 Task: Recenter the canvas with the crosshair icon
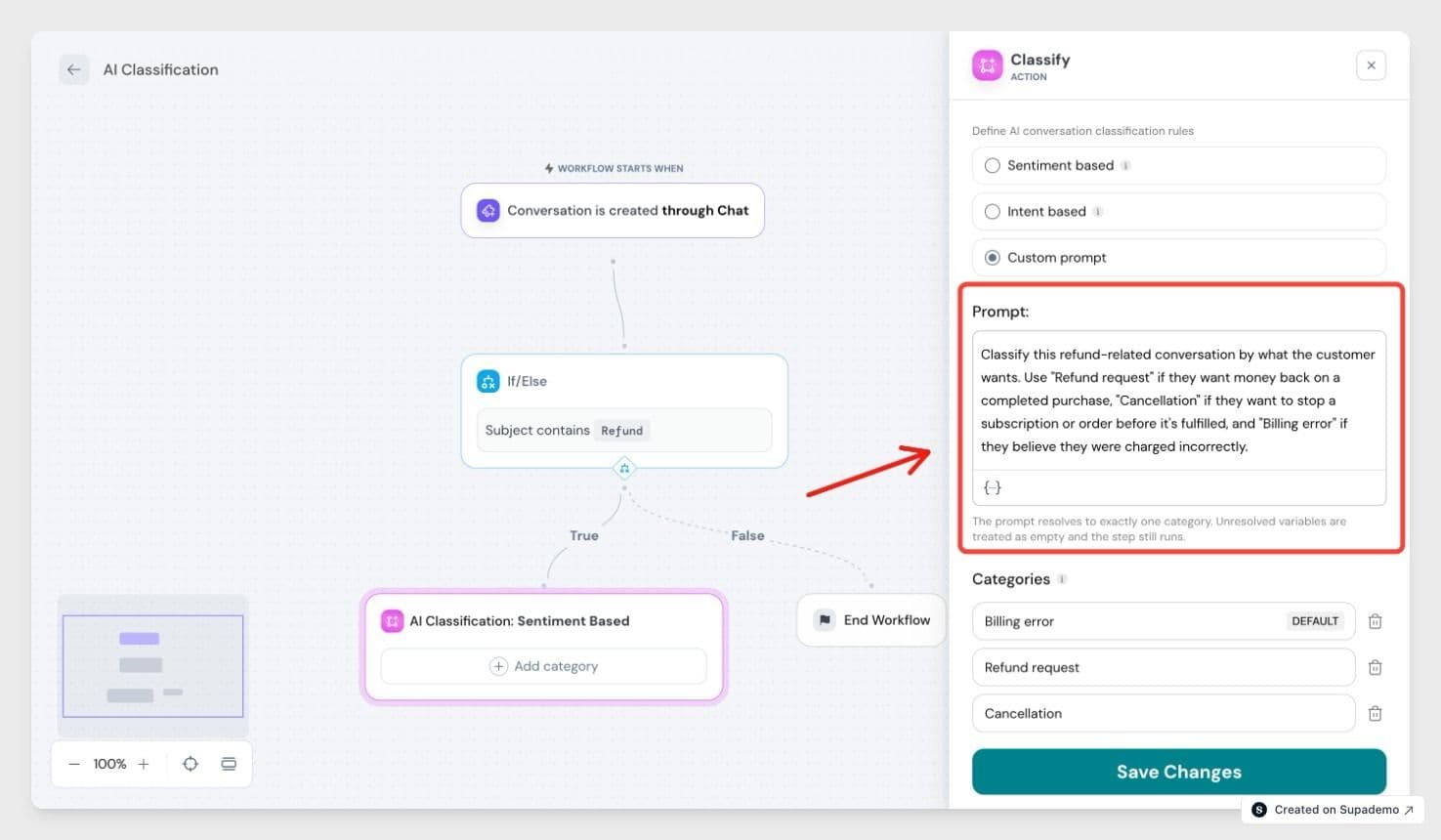(x=191, y=764)
